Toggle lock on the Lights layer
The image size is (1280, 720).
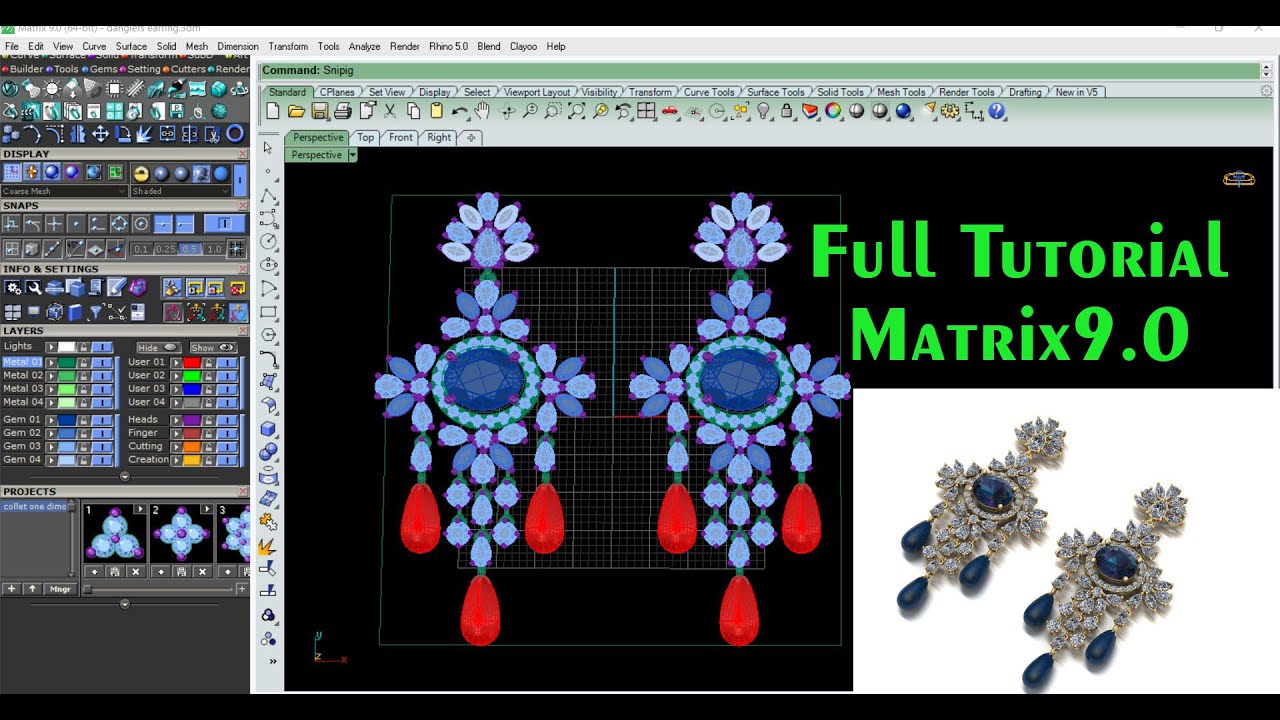pyautogui.click(x=85, y=347)
